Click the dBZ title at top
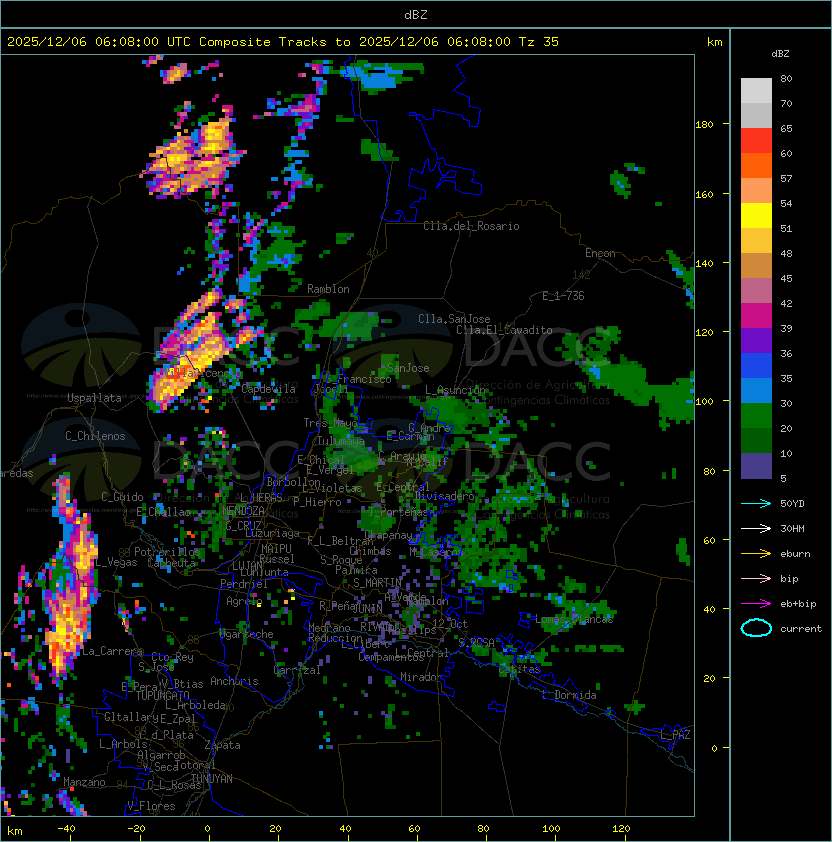 (x=416, y=14)
